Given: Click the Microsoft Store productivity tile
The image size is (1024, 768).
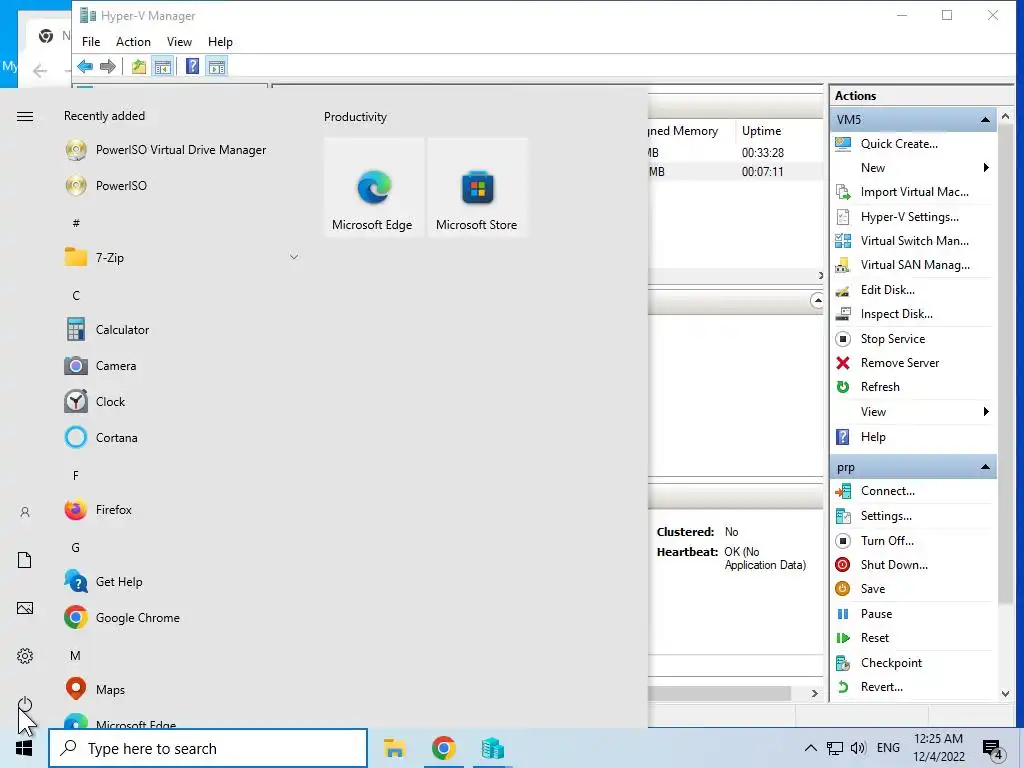Looking at the screenshot, I should point(477,187).
